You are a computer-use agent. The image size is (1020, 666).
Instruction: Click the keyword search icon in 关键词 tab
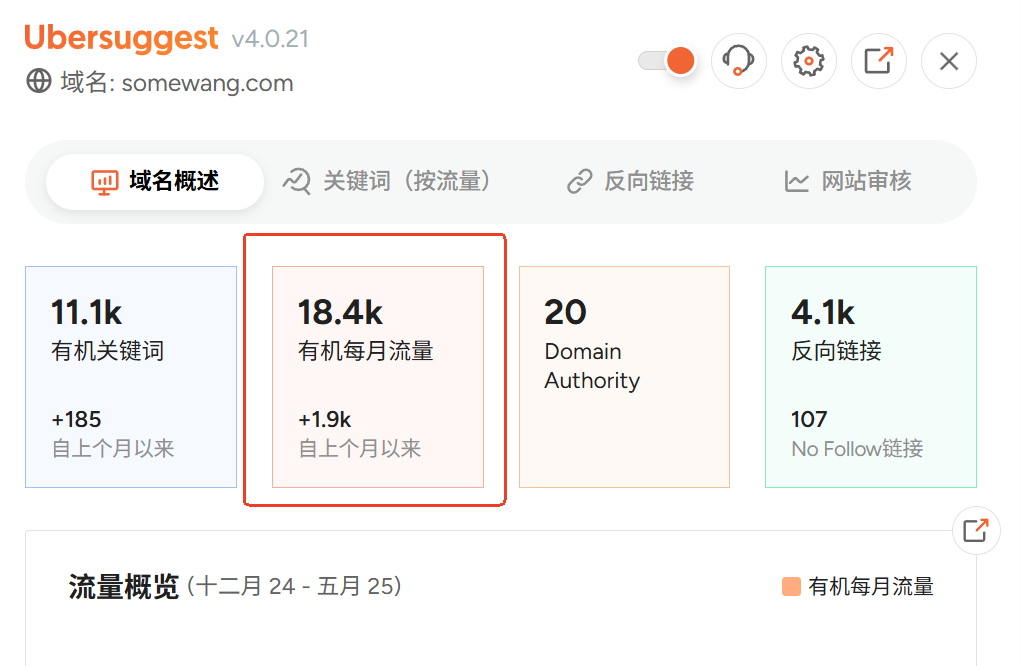click(297, 181)
